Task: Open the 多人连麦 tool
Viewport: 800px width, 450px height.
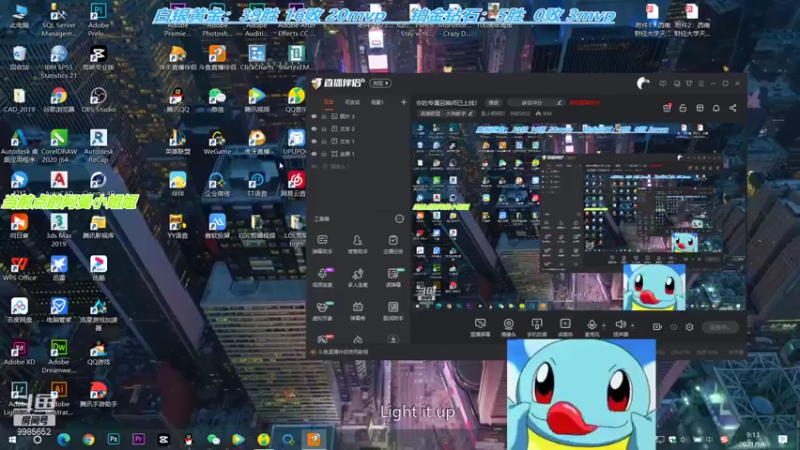Action: [358, 278]
